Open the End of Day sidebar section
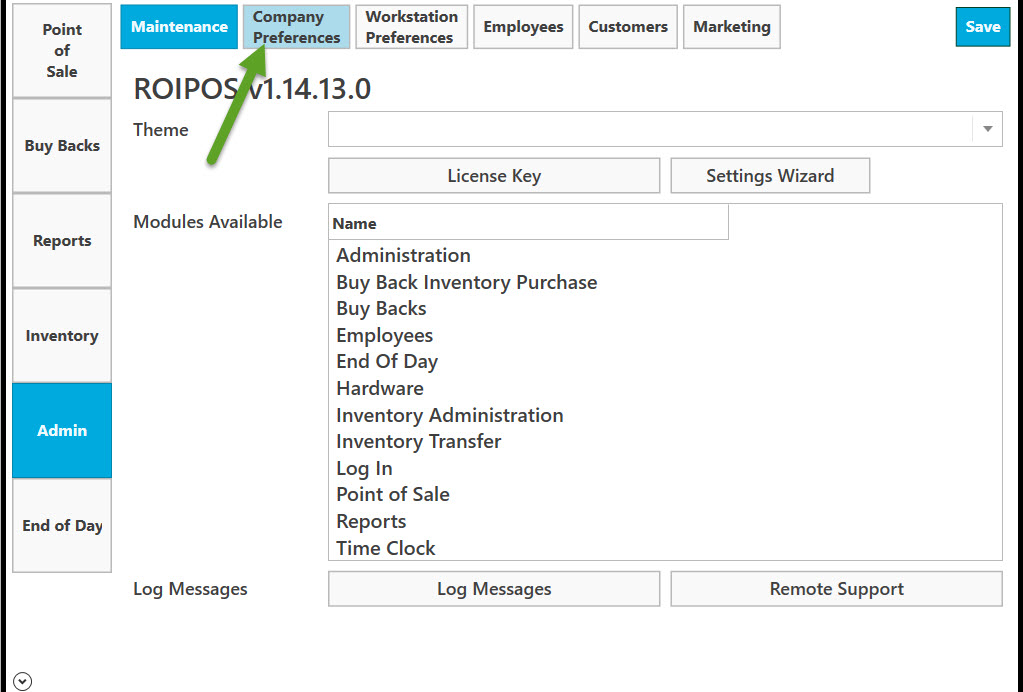 pyautogui.click(x=62, y=526)
